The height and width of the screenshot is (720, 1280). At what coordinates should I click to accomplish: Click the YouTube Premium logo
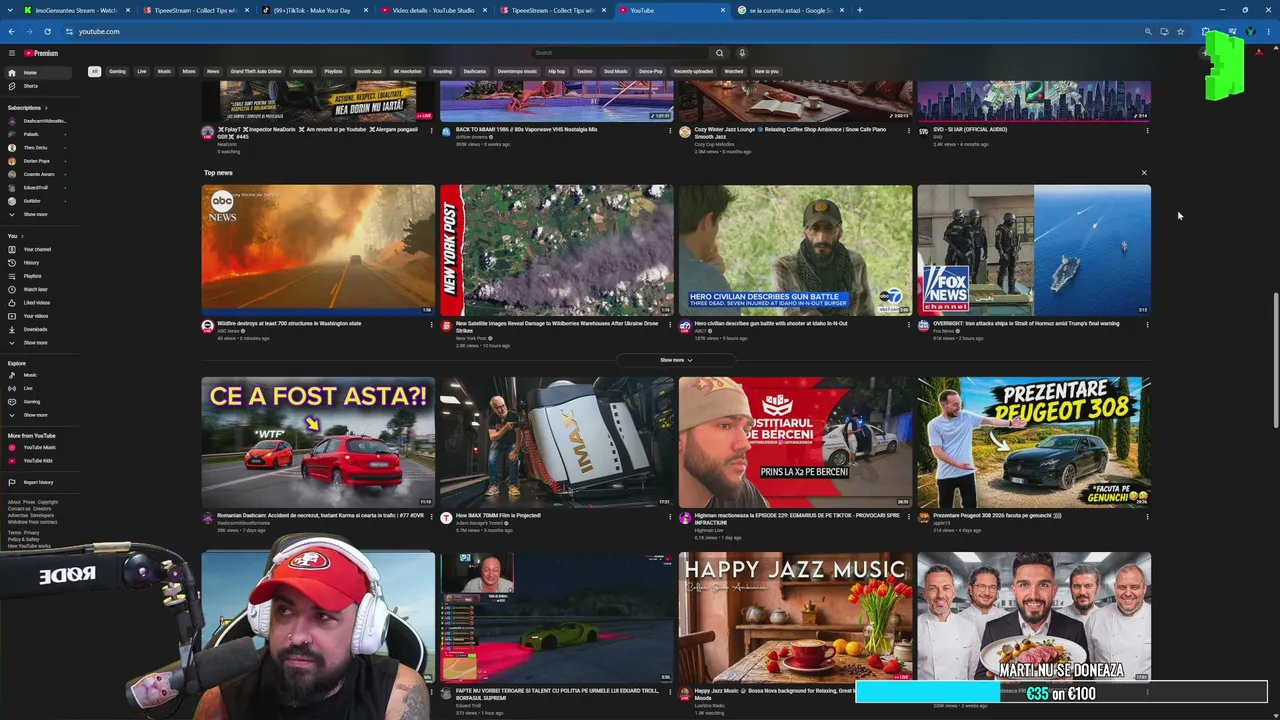coord(41,53)
